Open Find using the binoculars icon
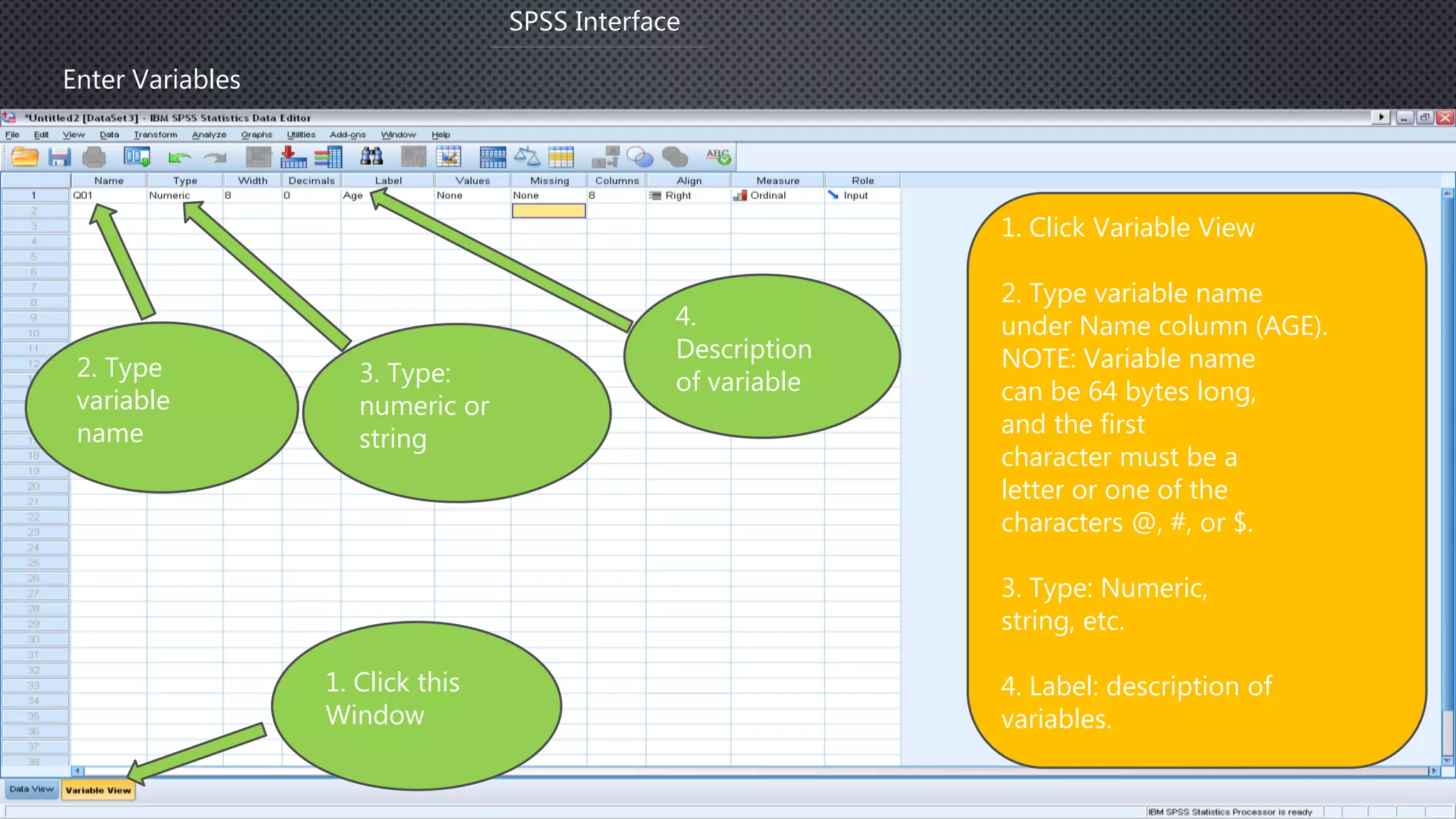The height and width of the screenshot is (819, 1456). (x=371, y=156)
